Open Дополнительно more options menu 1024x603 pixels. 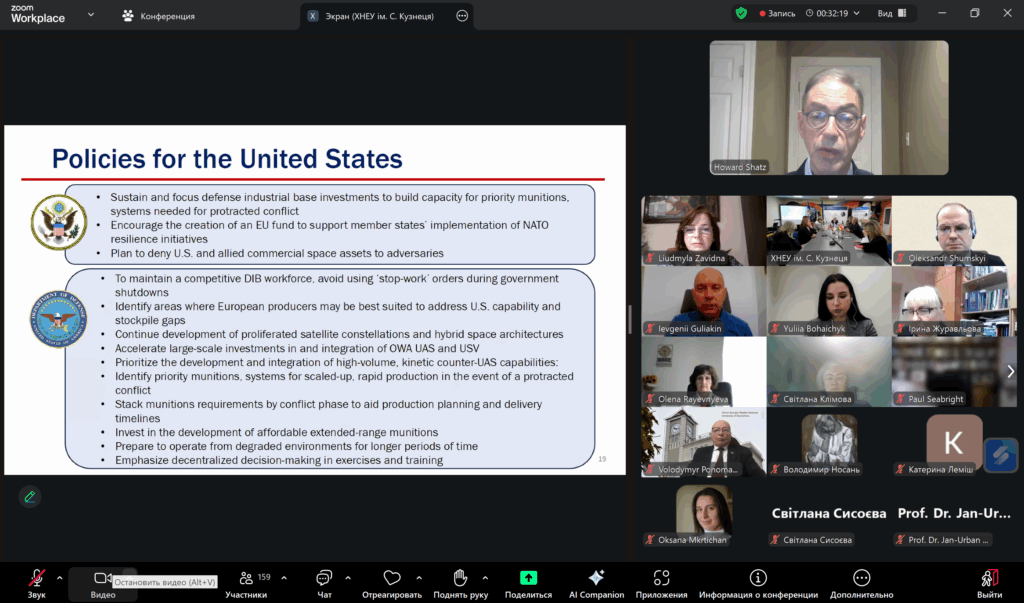click(861, 582)
